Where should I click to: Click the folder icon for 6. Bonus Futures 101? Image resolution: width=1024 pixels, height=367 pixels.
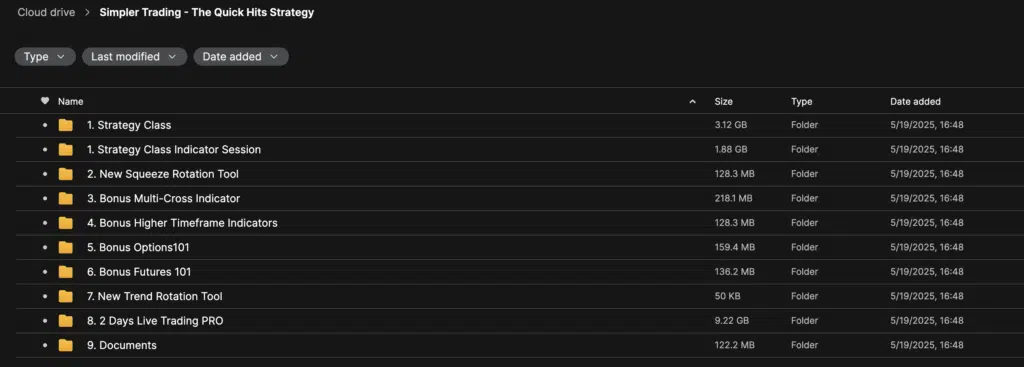point(65,272)
